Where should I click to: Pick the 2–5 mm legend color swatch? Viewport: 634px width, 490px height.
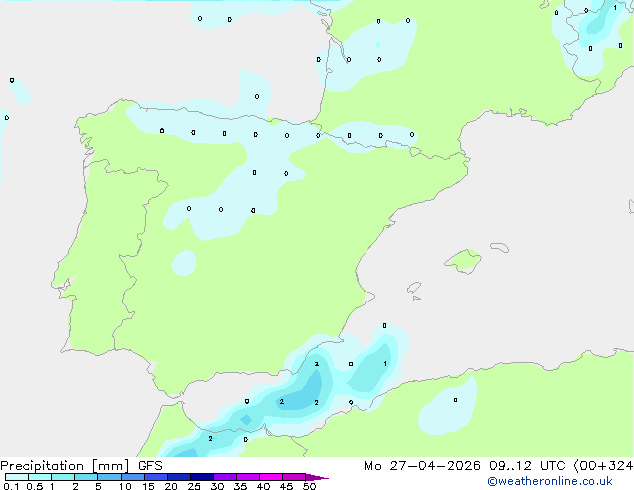[86, 477]
